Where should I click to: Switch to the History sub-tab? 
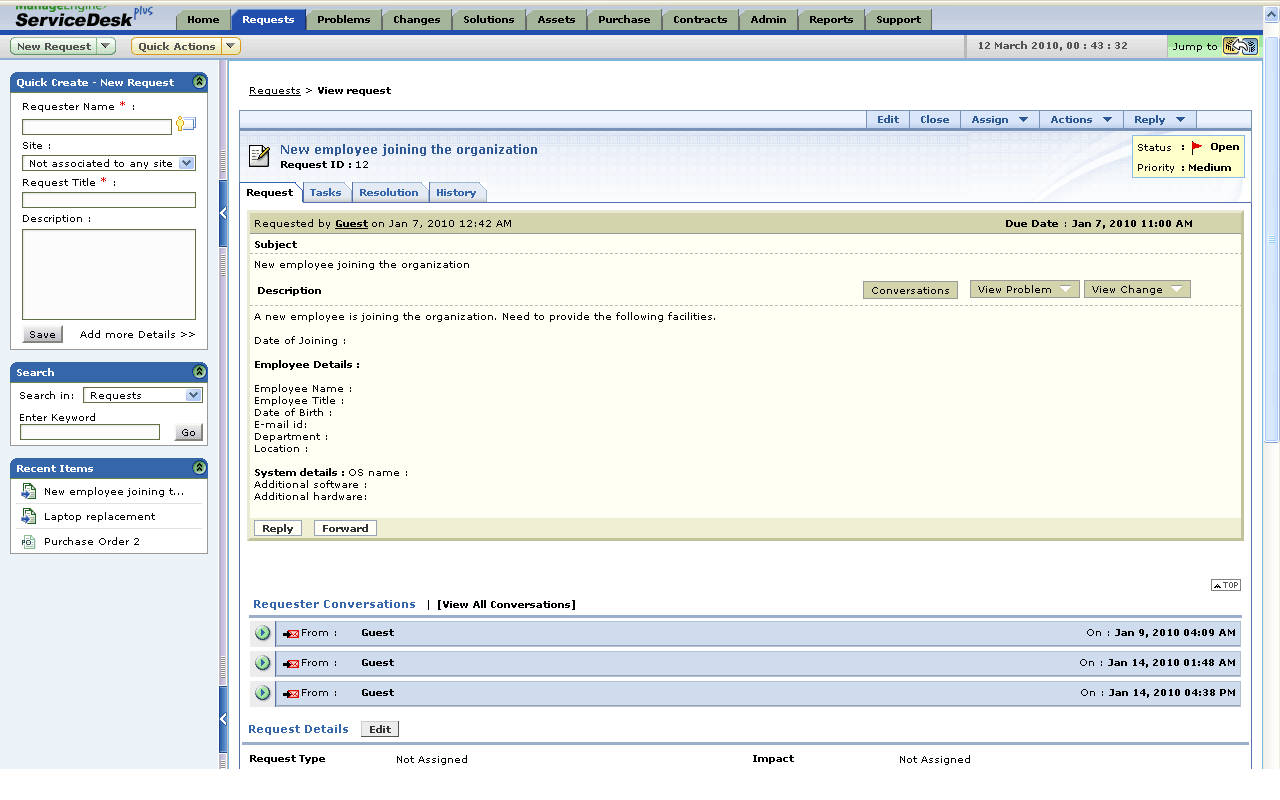456,193
